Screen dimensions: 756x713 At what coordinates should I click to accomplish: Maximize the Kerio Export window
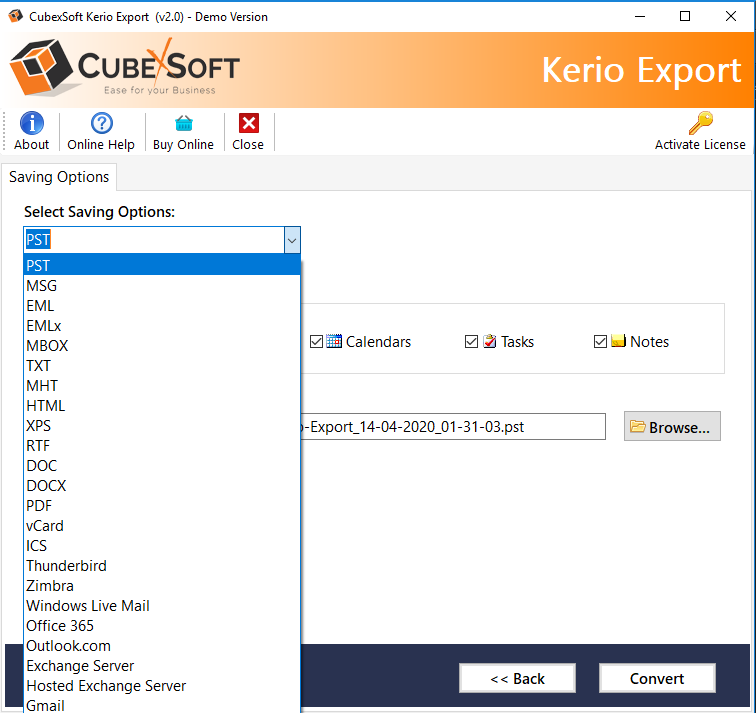click(x=685, y=16)
